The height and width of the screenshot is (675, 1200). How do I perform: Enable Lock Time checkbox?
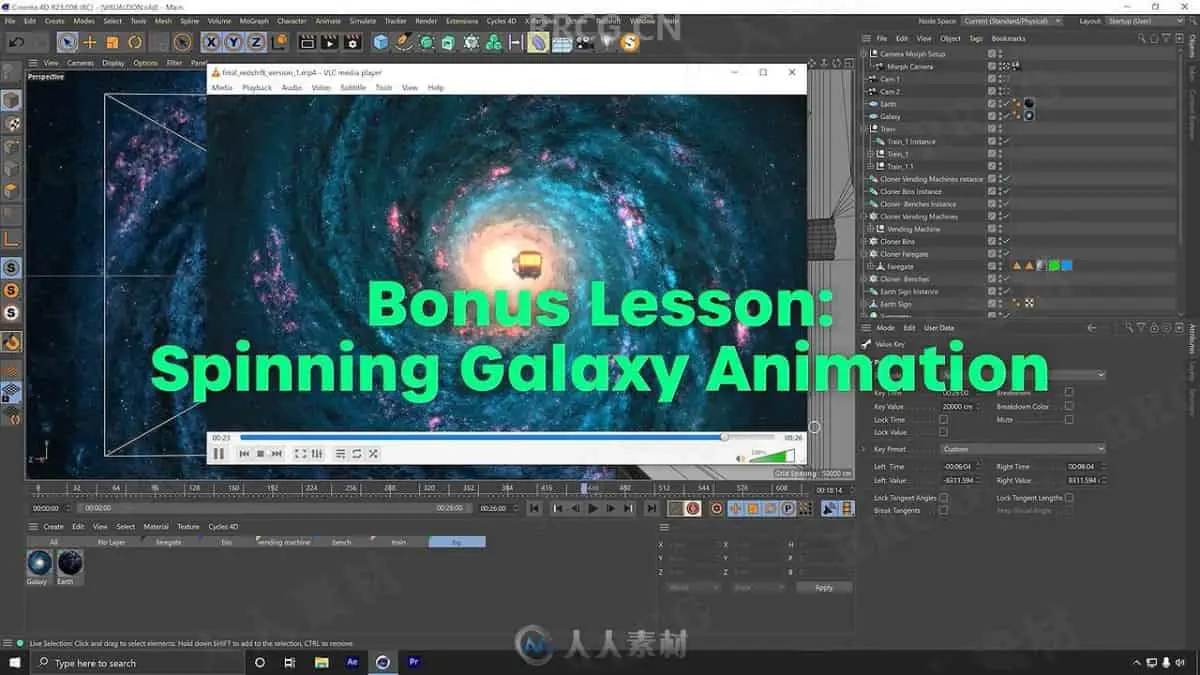[943, 420]
